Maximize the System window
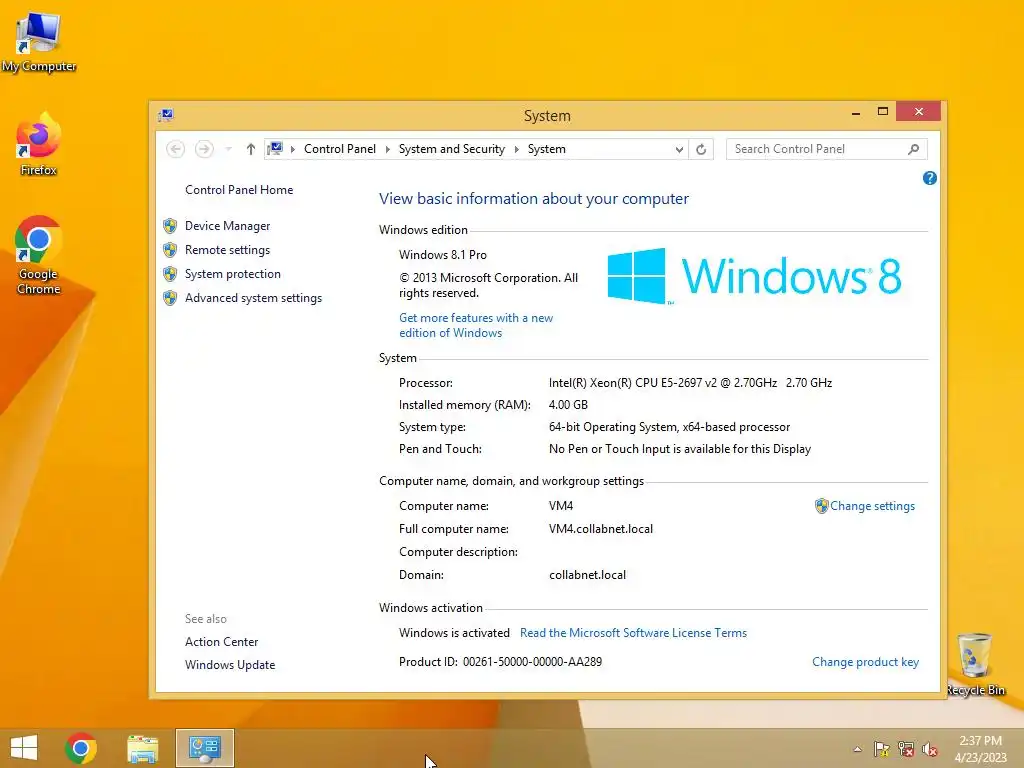Screen dimensions: 1024x768 [x=883, y=112]
